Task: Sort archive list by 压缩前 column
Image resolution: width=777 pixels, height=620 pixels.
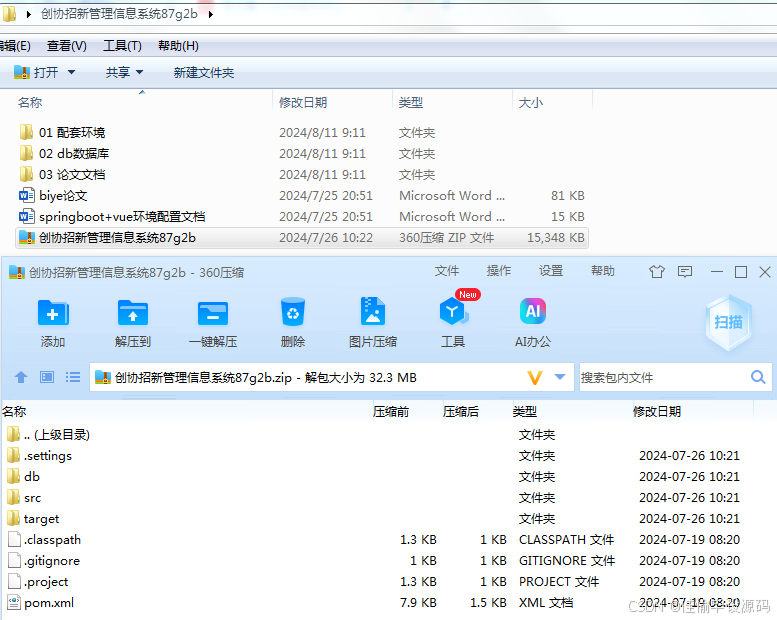Action: (391, 412)
